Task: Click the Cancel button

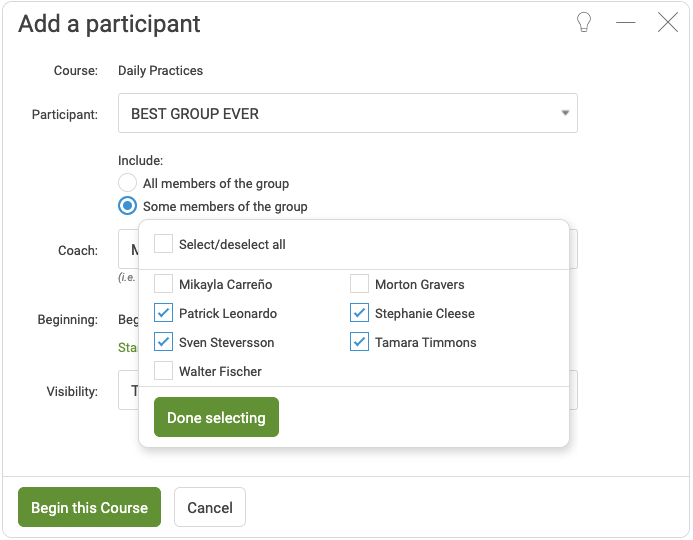Action: point(210,507)
